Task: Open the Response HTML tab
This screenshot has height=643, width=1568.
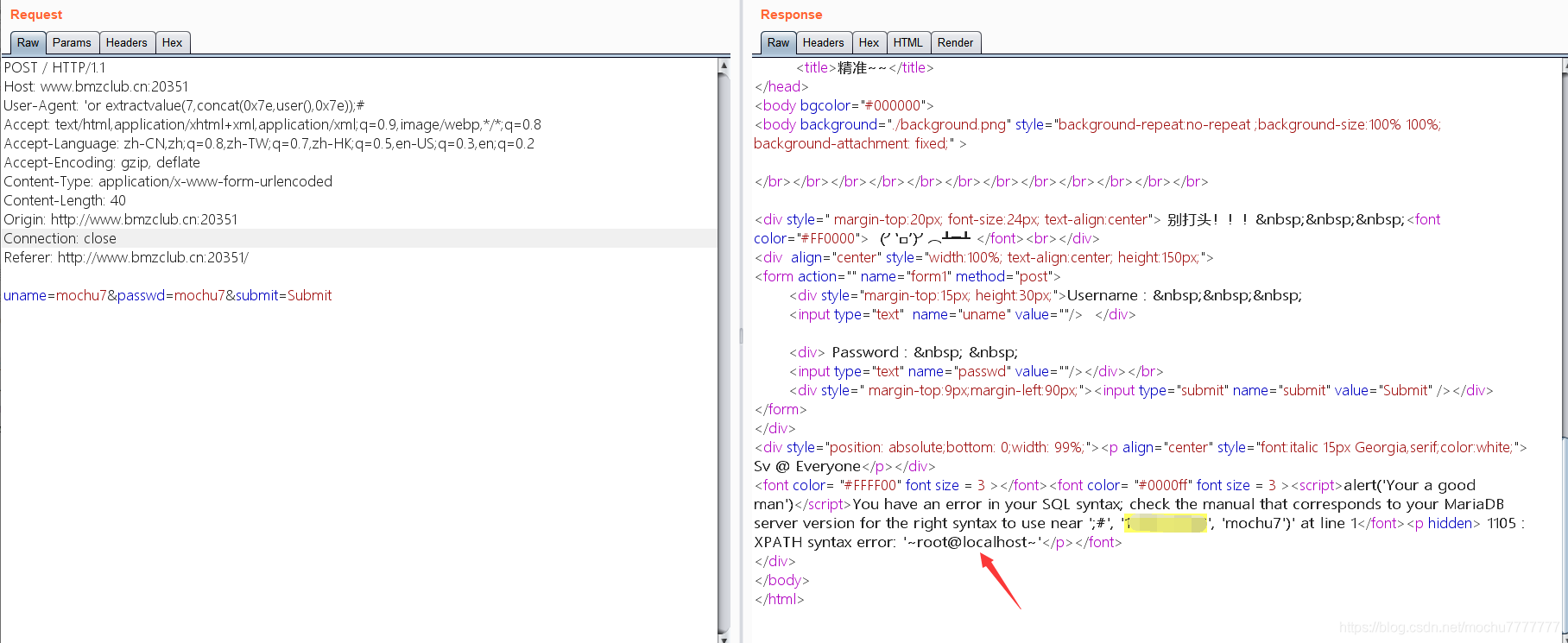Action: click(908, 42)
